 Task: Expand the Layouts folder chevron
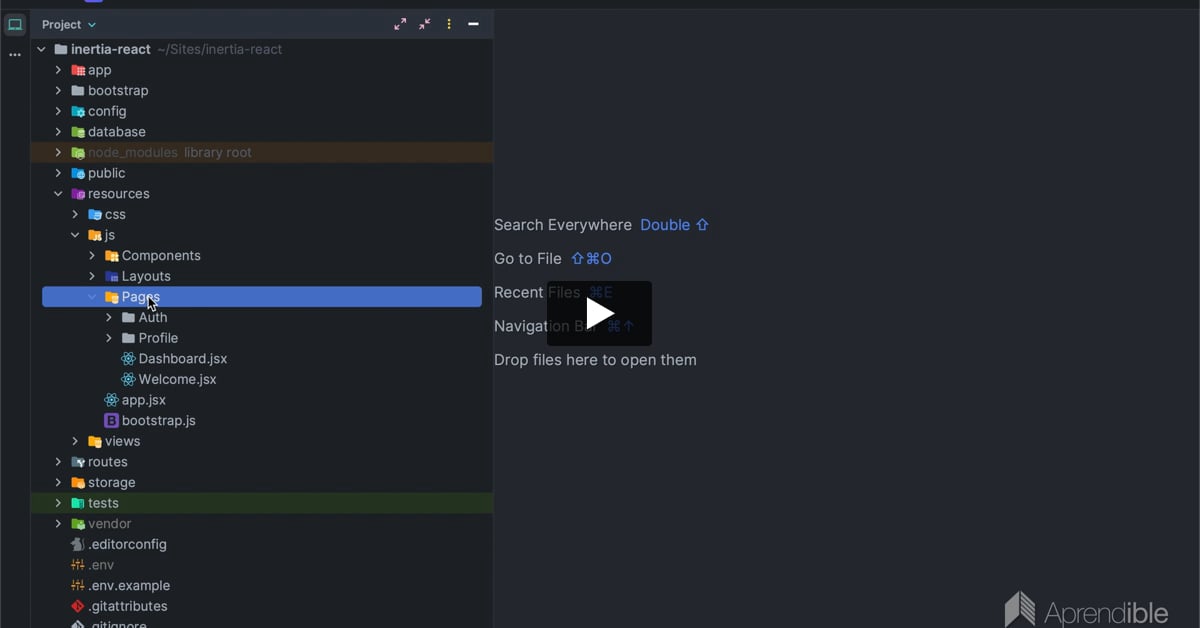coord(92,276)
